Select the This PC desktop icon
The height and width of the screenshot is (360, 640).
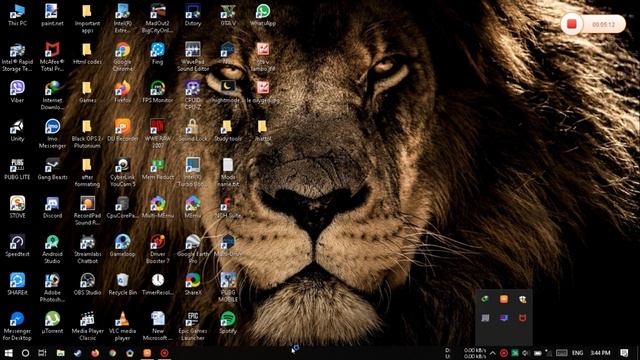[x=17, y=15]
